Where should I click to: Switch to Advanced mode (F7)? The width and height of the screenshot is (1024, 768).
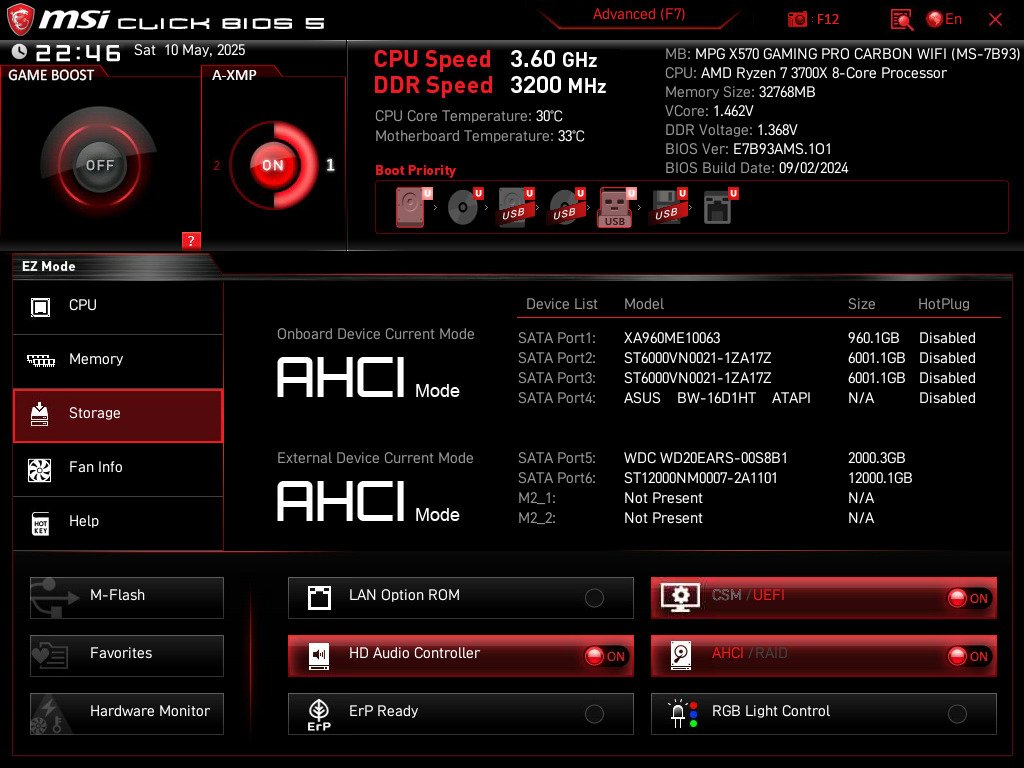pyautogui.click(x=638, y=14)
